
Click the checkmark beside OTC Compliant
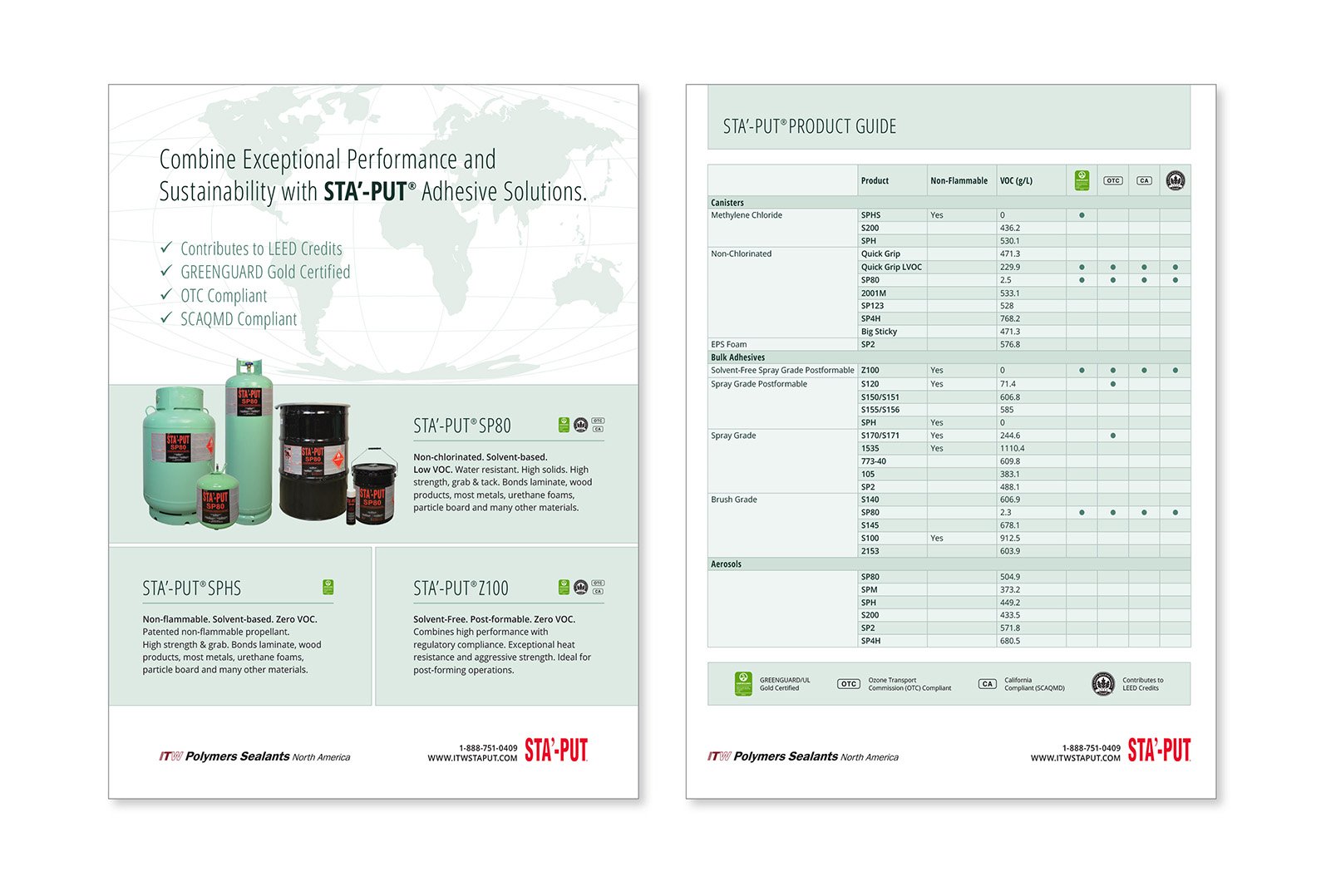[166, 294]
